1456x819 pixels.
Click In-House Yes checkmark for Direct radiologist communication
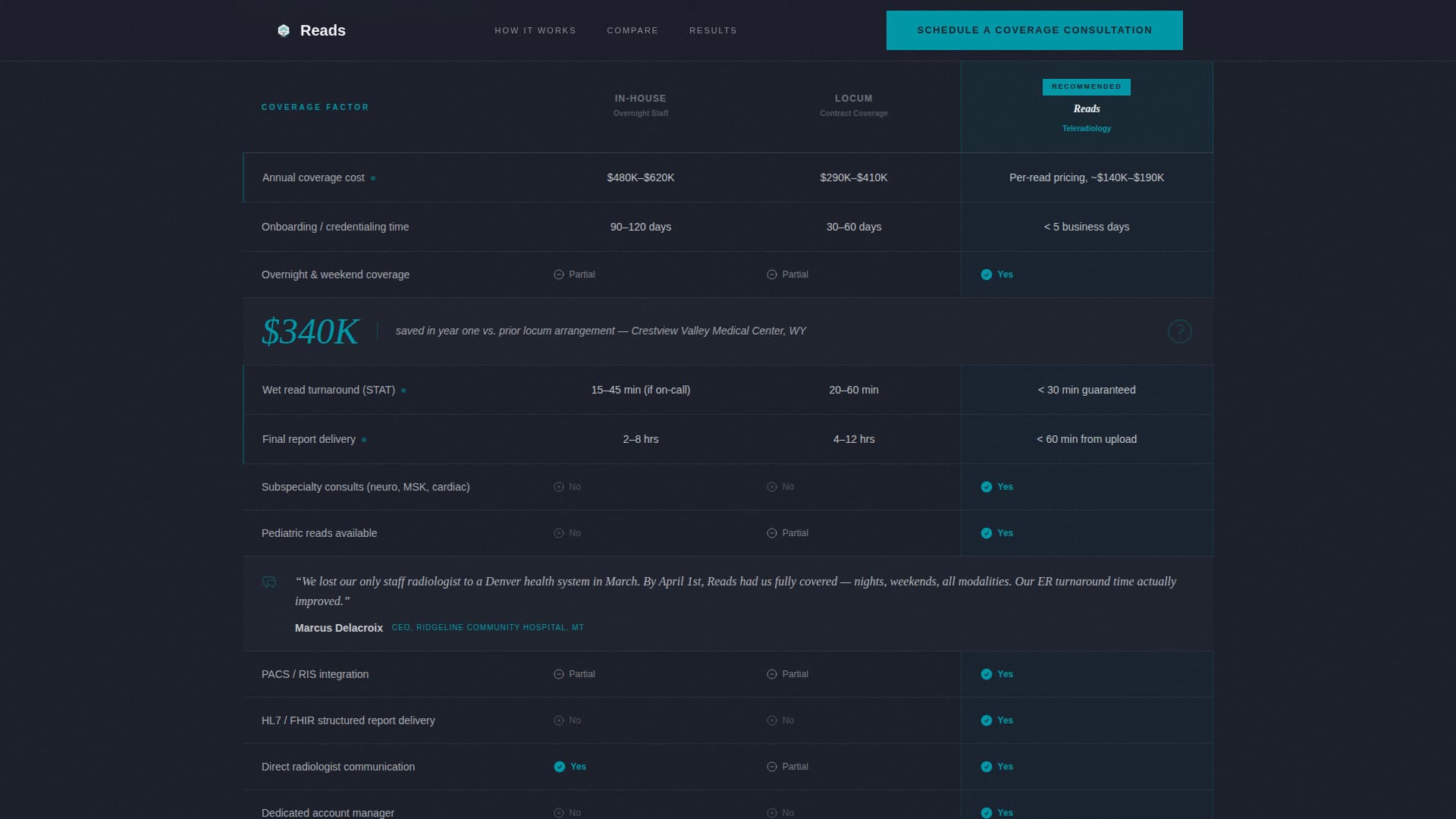(x=560, y=767)
